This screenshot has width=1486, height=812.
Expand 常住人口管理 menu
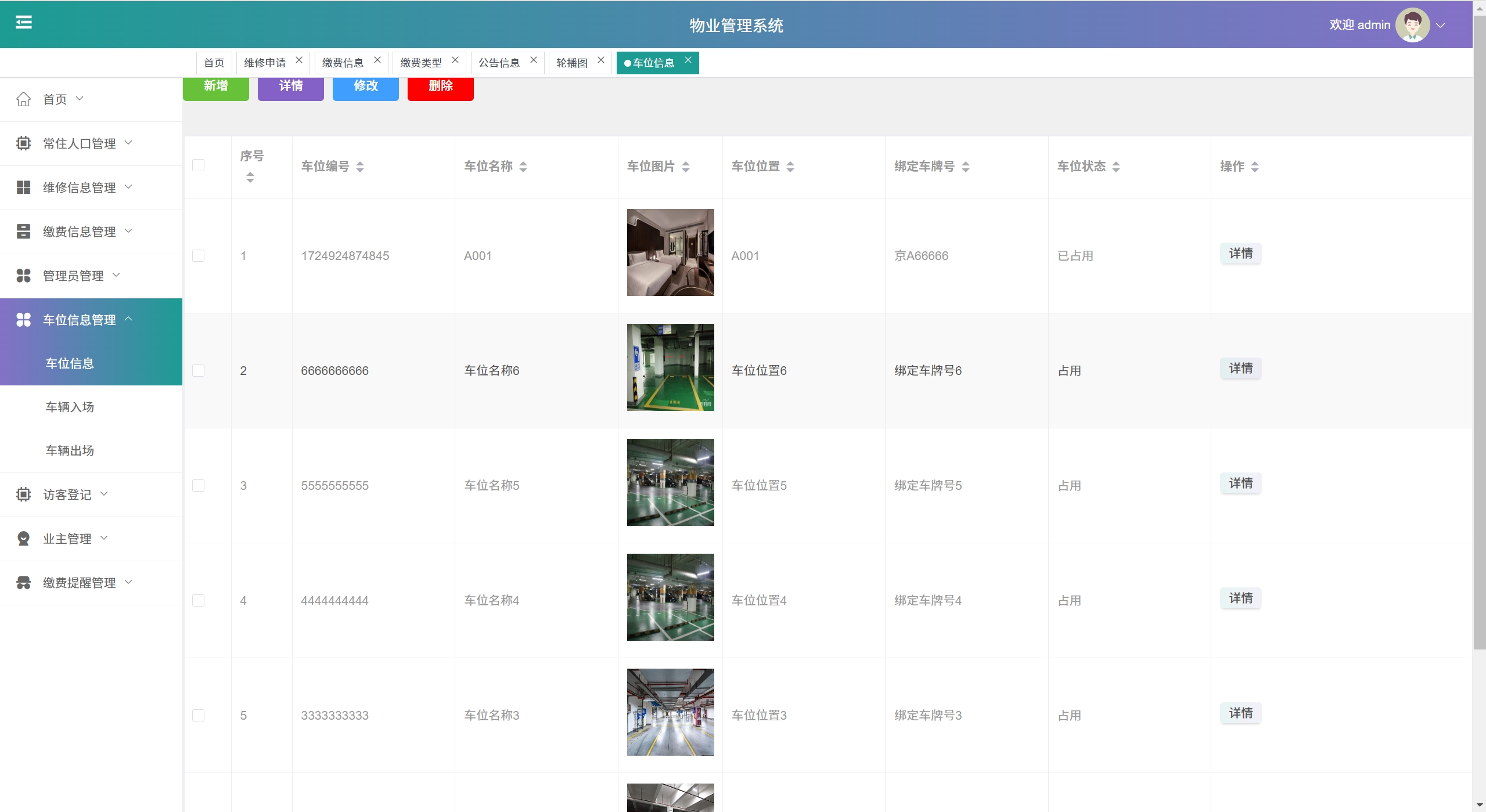pyautogui.click(x=80, y=143)
